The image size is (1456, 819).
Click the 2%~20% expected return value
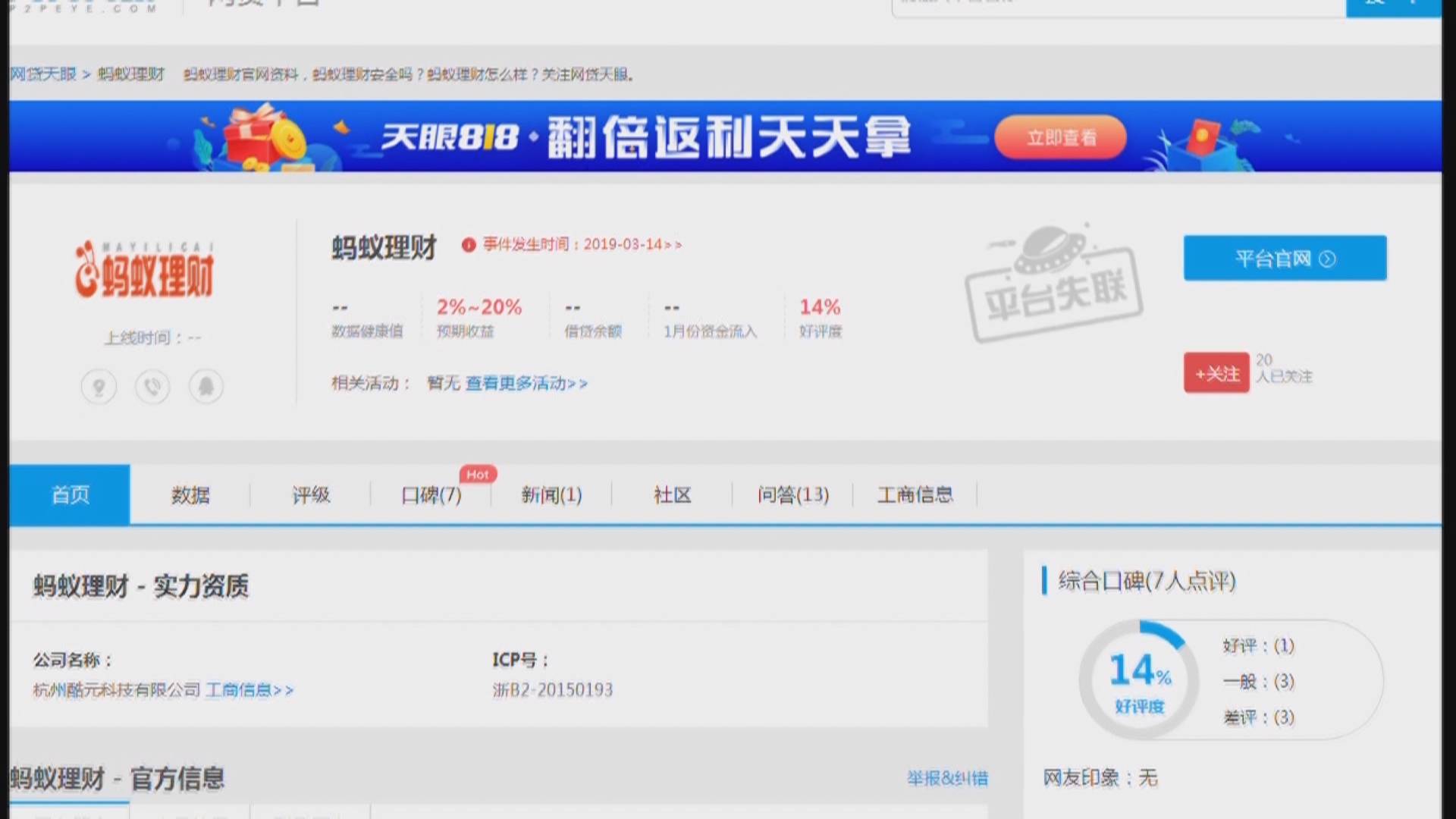(479, 307)
